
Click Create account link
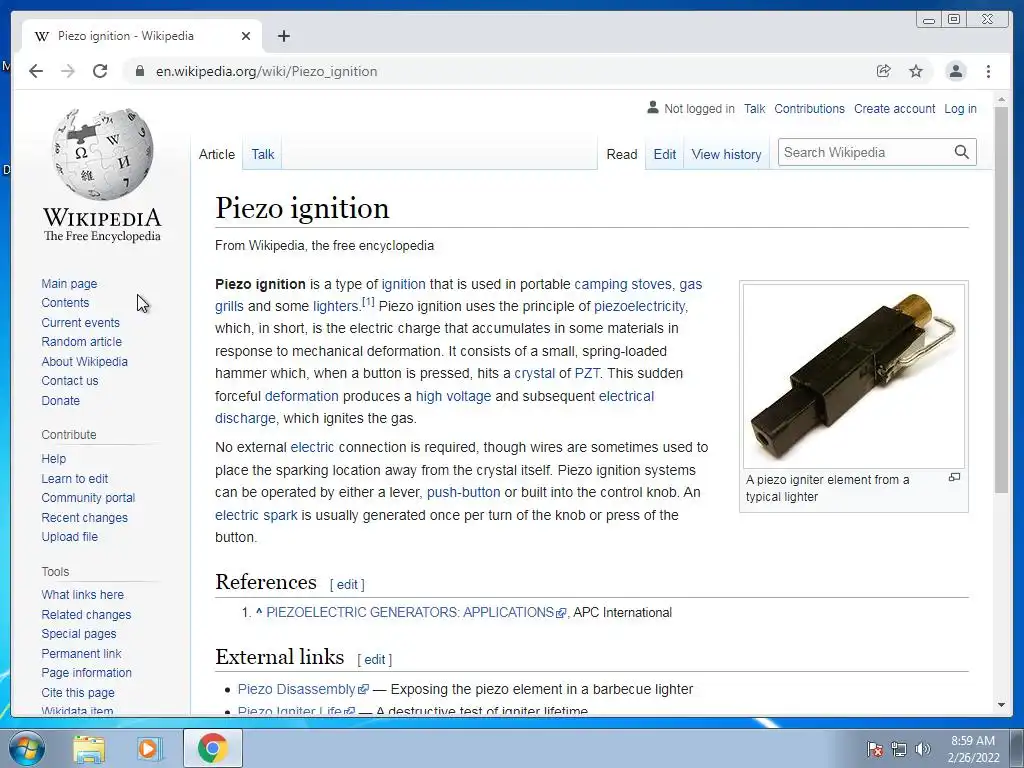(x=894, y=108)
